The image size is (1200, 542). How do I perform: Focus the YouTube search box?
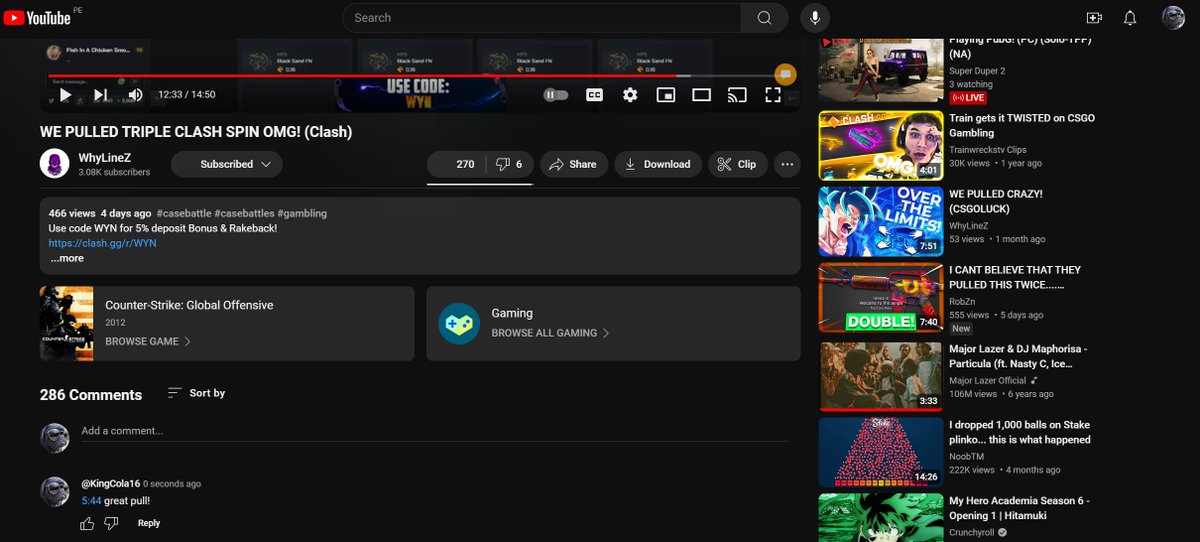542,18
